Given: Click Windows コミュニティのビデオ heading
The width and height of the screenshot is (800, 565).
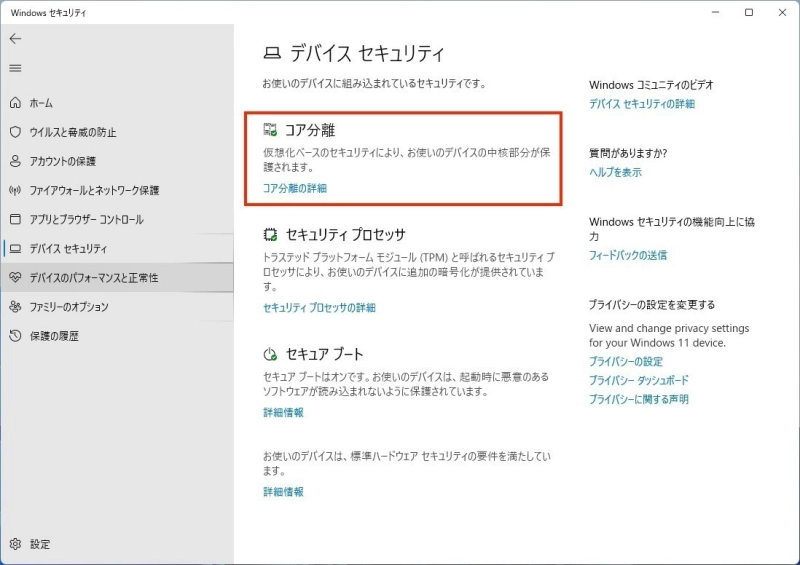Looking at the screenshot, I should tap(651, 85).
